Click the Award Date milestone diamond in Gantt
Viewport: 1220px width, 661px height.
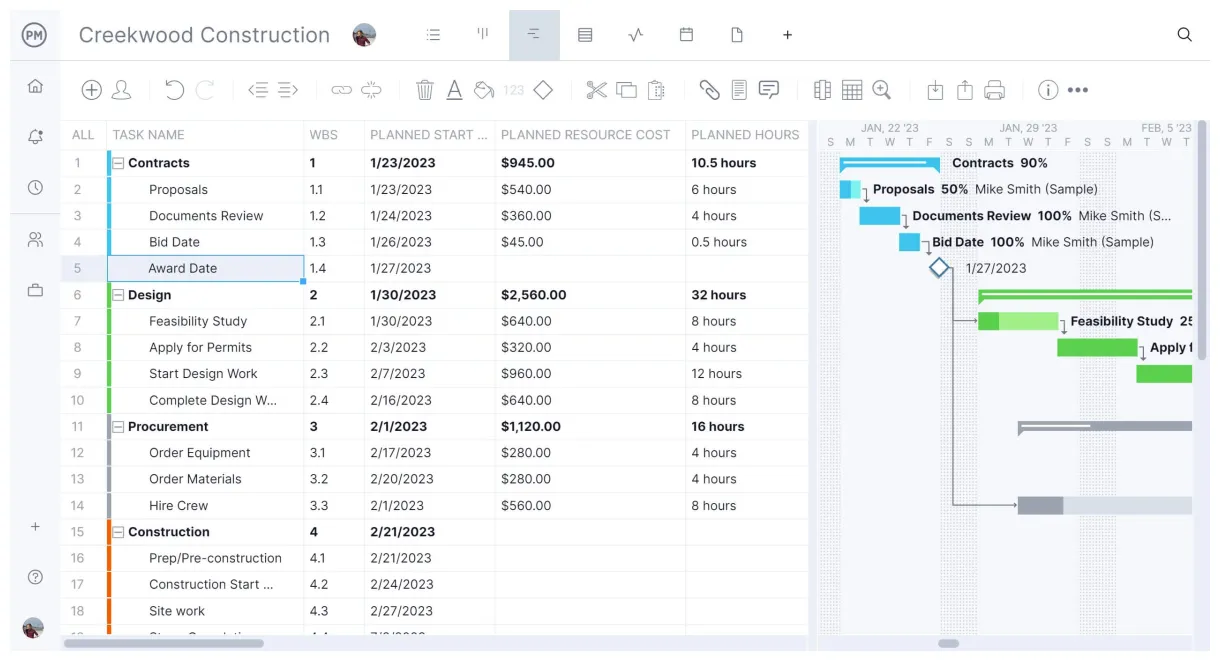938,268
